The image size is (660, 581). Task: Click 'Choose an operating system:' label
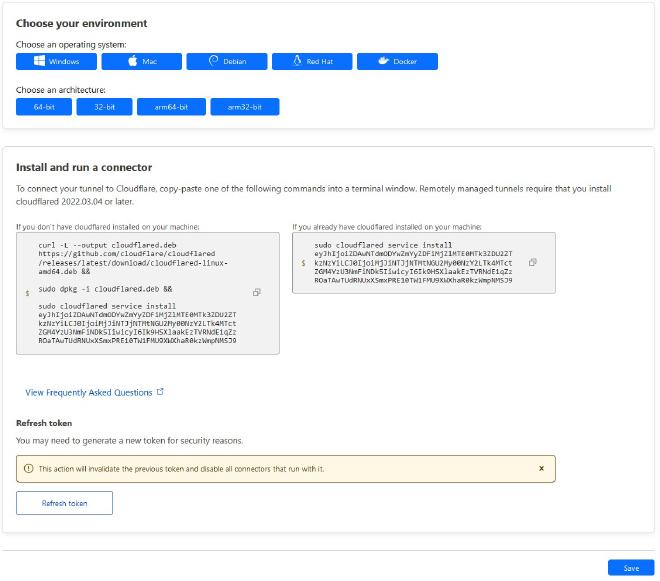click(71, 45)
